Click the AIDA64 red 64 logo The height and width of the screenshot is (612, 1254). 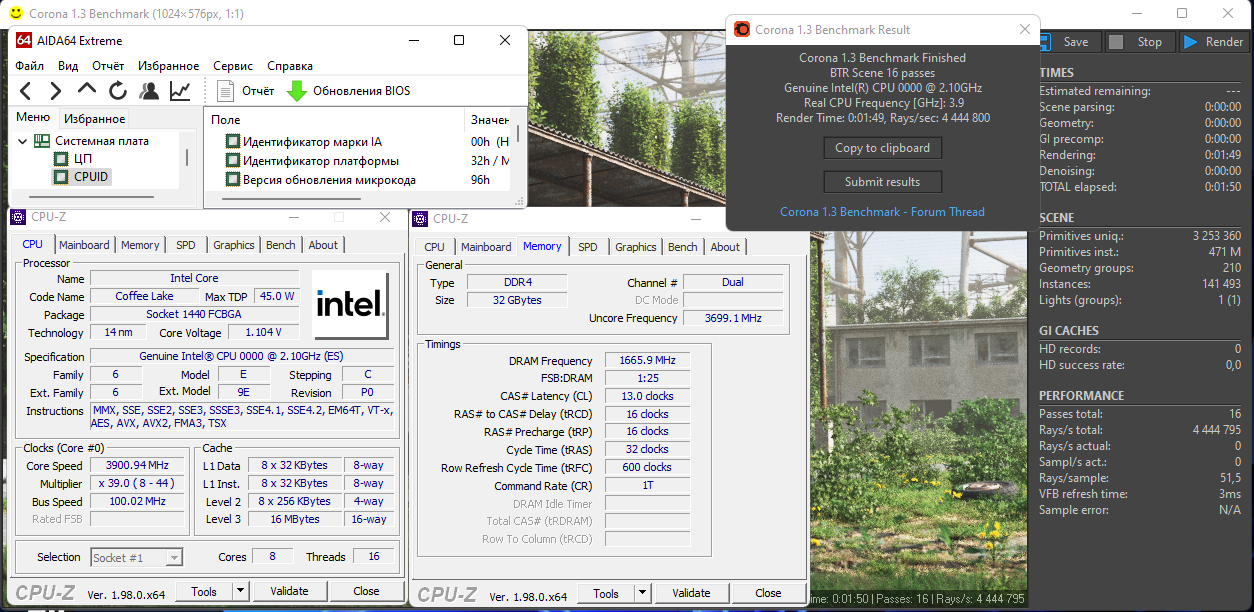tap(24, 40)
